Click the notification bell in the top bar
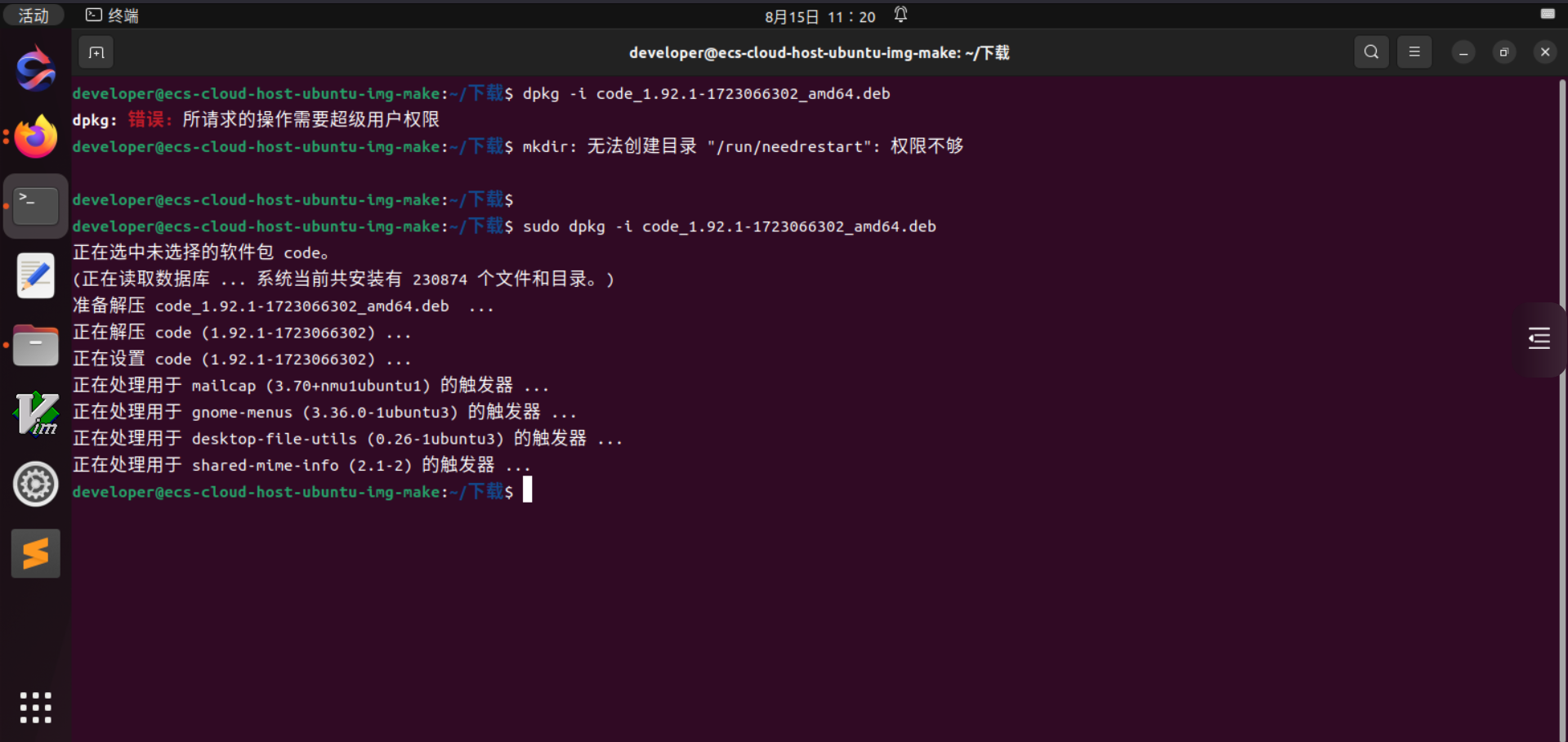The height and width of the screenshot is (742, 1568). (x=900, y=15)
